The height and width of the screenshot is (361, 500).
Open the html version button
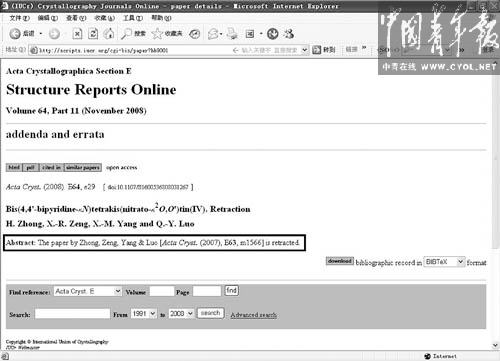tap(14, 167)
